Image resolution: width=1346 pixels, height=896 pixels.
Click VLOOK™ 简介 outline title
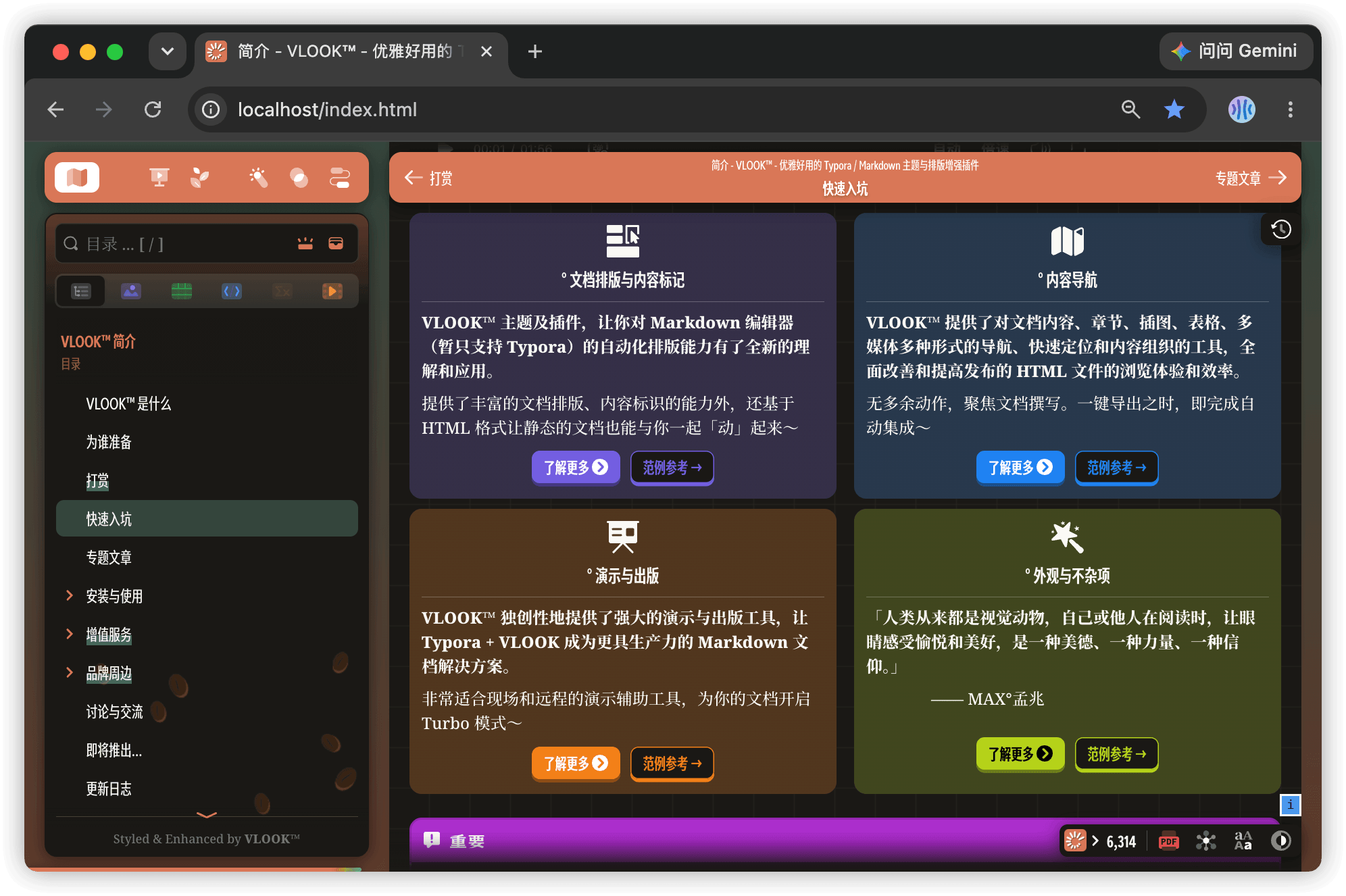[98, 342]
